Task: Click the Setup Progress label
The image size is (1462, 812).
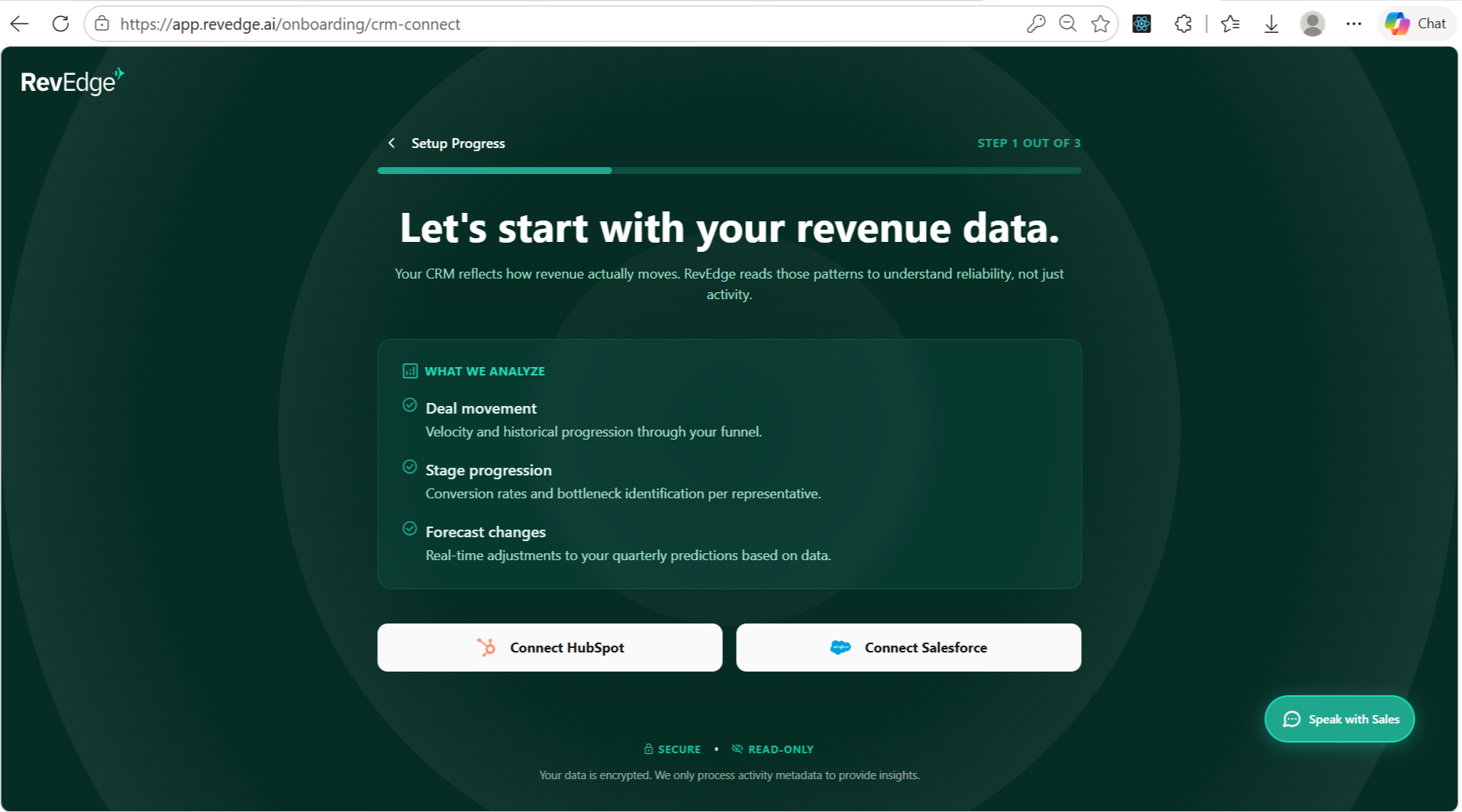Action: pos(458,143)
